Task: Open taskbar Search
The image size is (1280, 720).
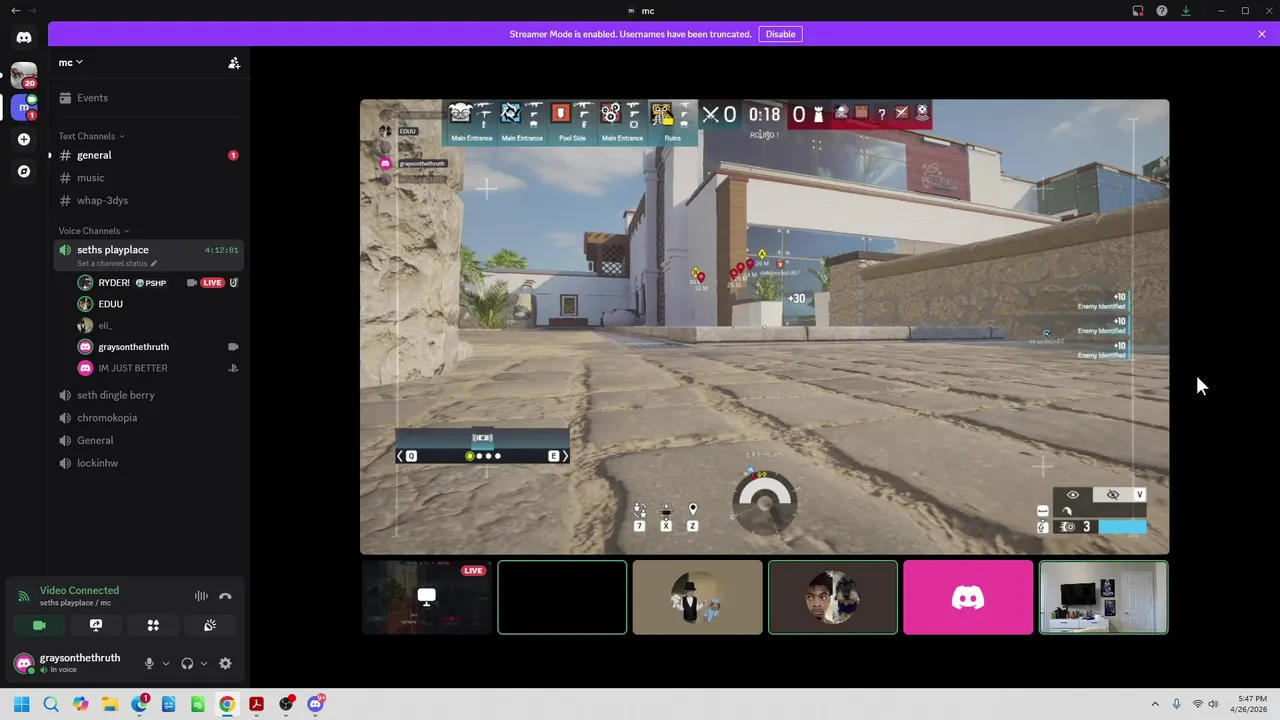Action: pyautogui.click(x=51, y=704)
